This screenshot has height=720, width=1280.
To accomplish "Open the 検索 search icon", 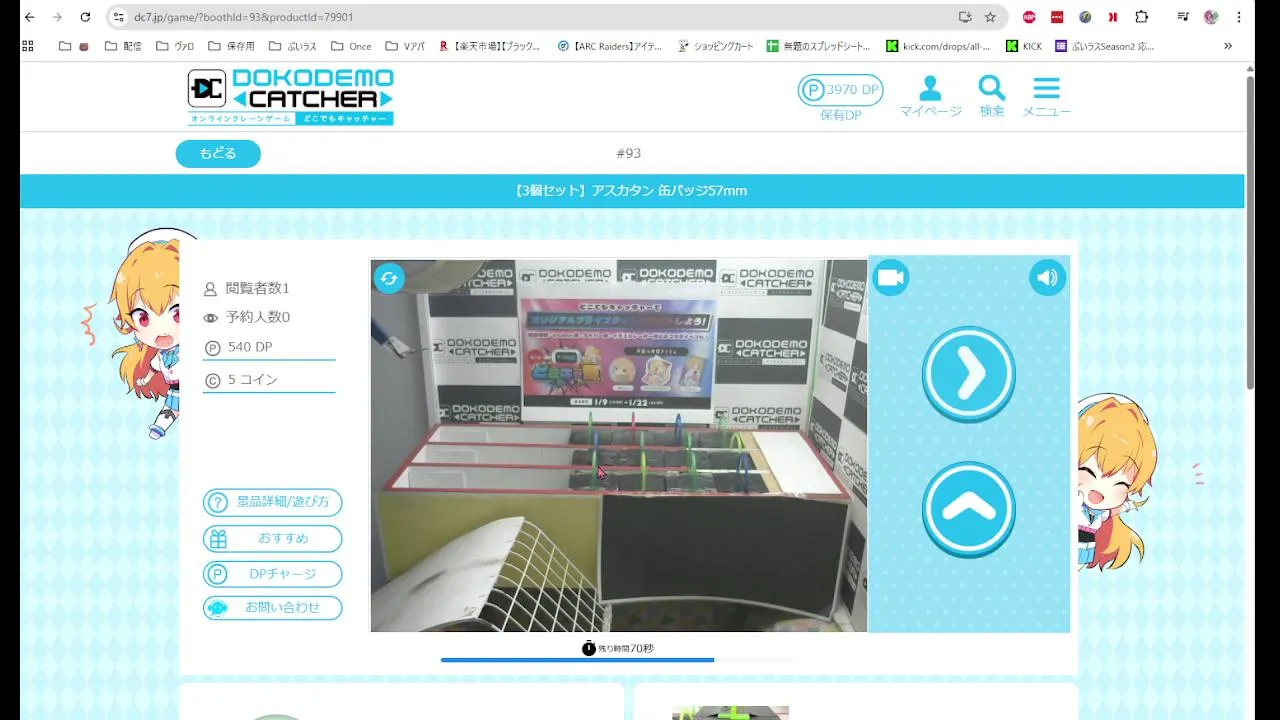I will point(992,97).
